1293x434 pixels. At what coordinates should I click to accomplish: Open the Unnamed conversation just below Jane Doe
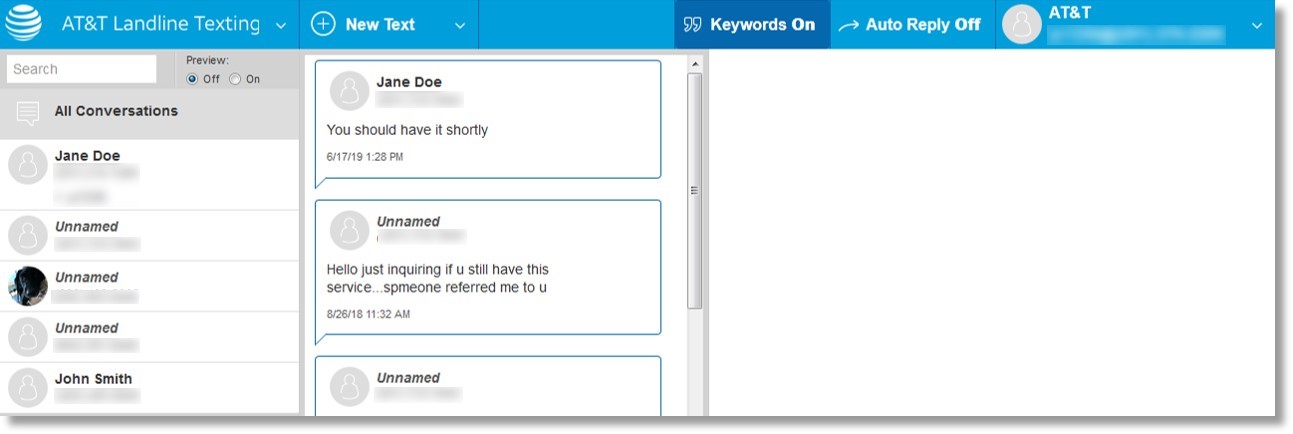click(x=150, y=236)
